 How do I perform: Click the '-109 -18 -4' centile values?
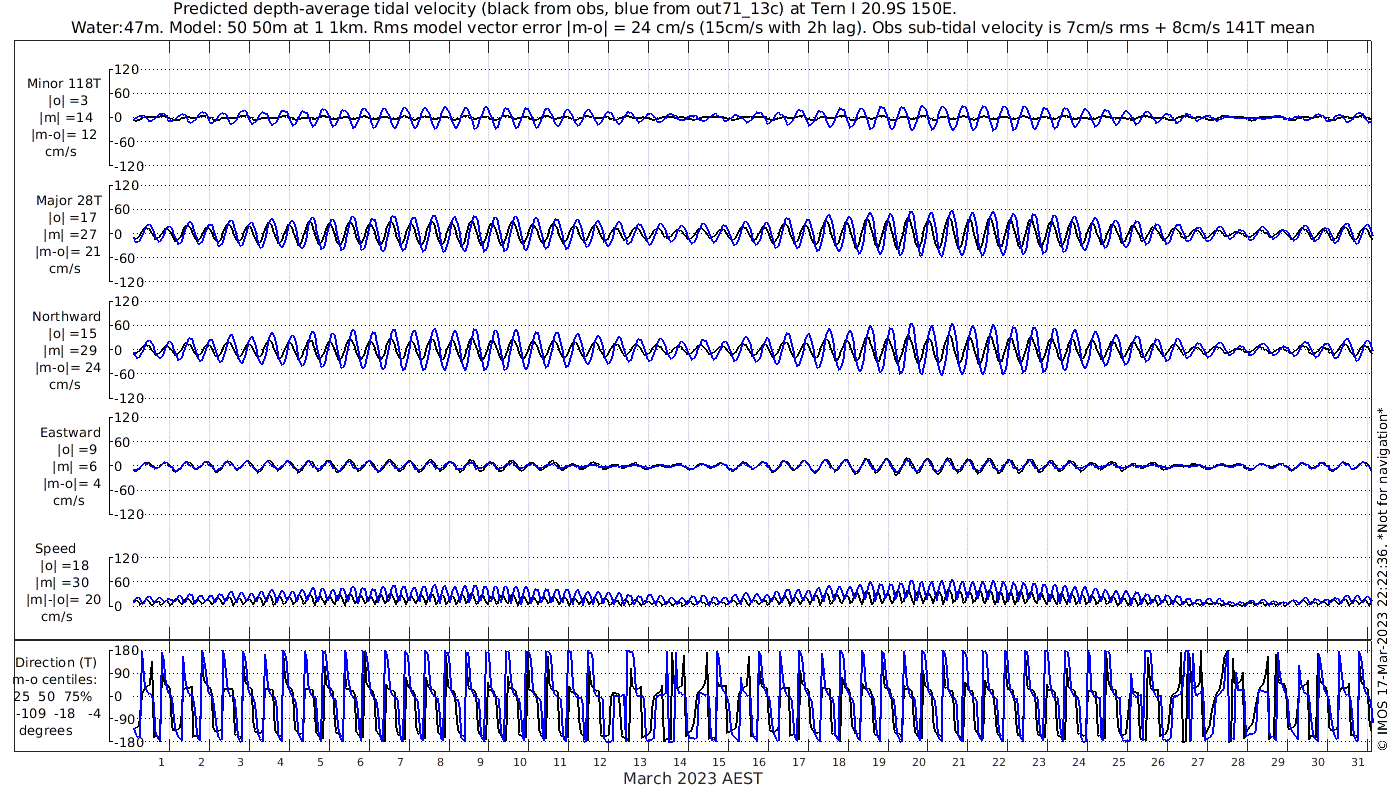(x=58, y=714)
